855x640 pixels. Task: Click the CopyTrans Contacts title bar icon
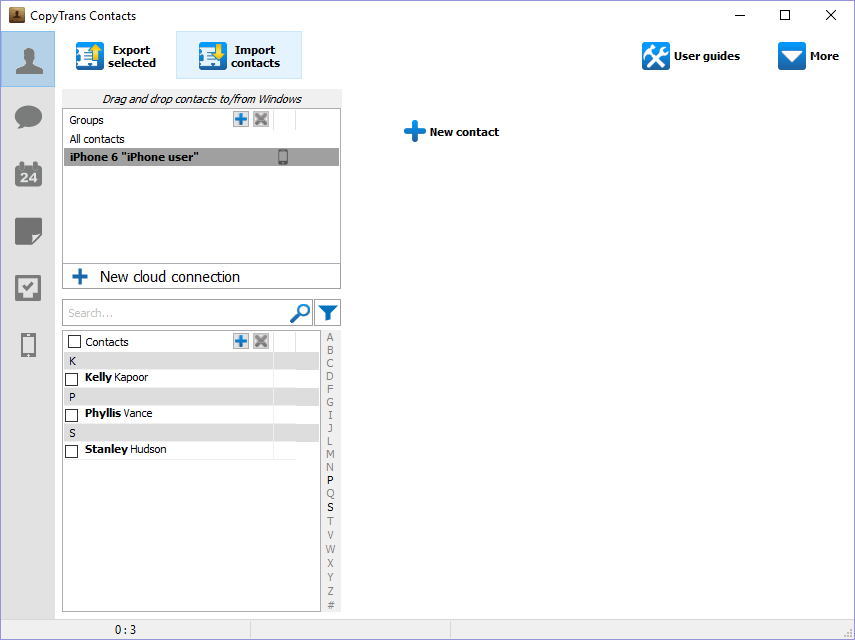pyautogui.click(x=17, y=15)
